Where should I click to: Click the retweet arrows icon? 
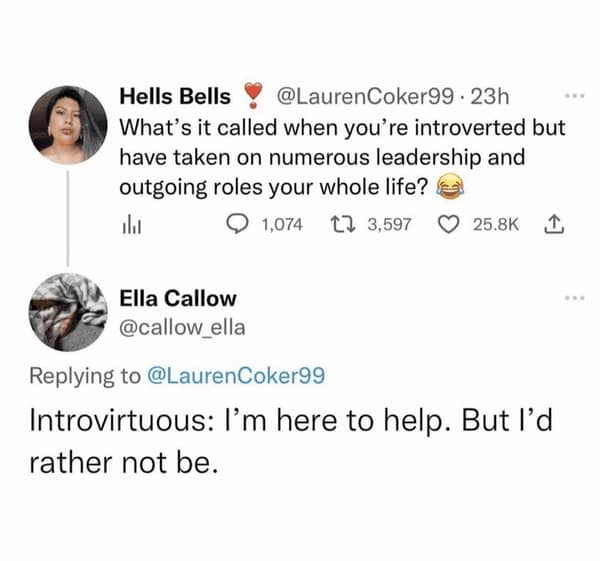pos(341,226)
